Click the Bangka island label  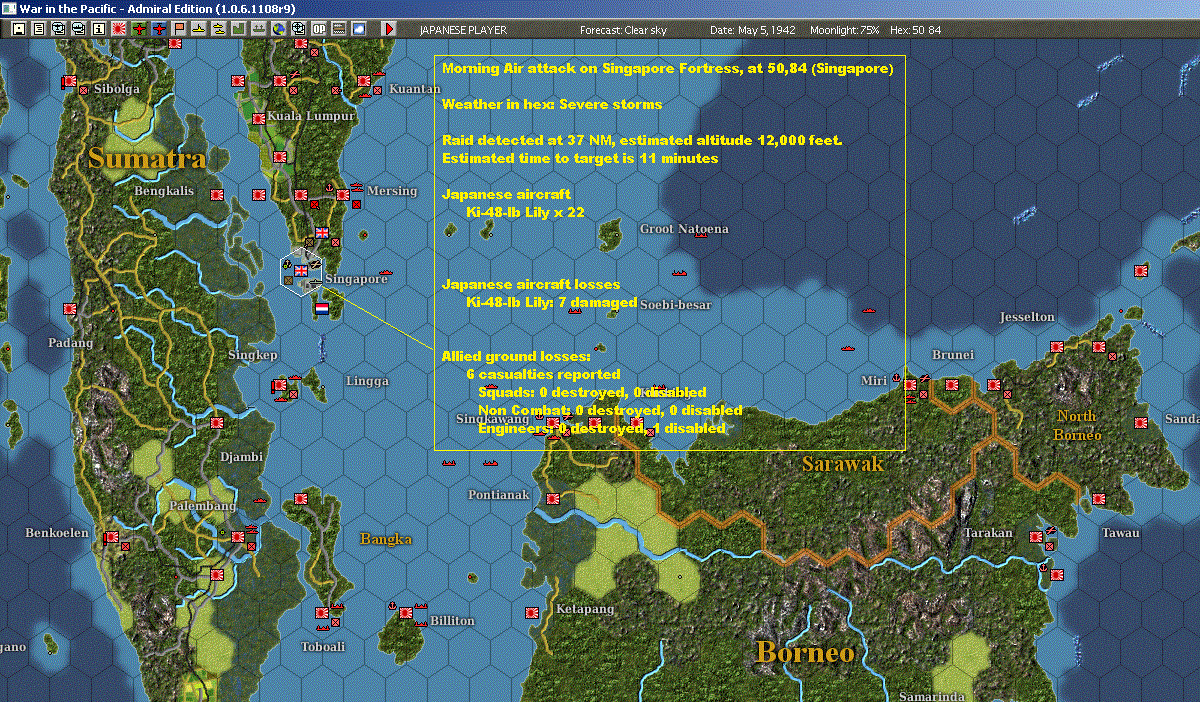click(386, 539)
